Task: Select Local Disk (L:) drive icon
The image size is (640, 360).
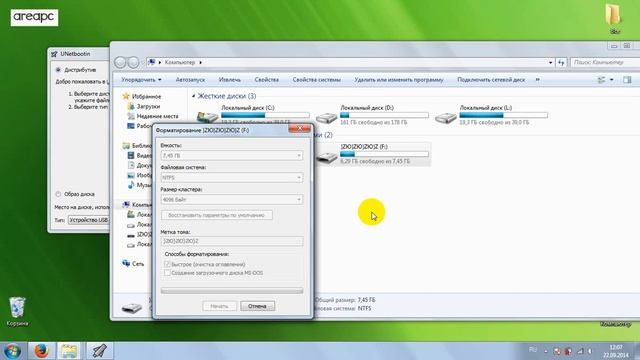Action: [445, 118]
